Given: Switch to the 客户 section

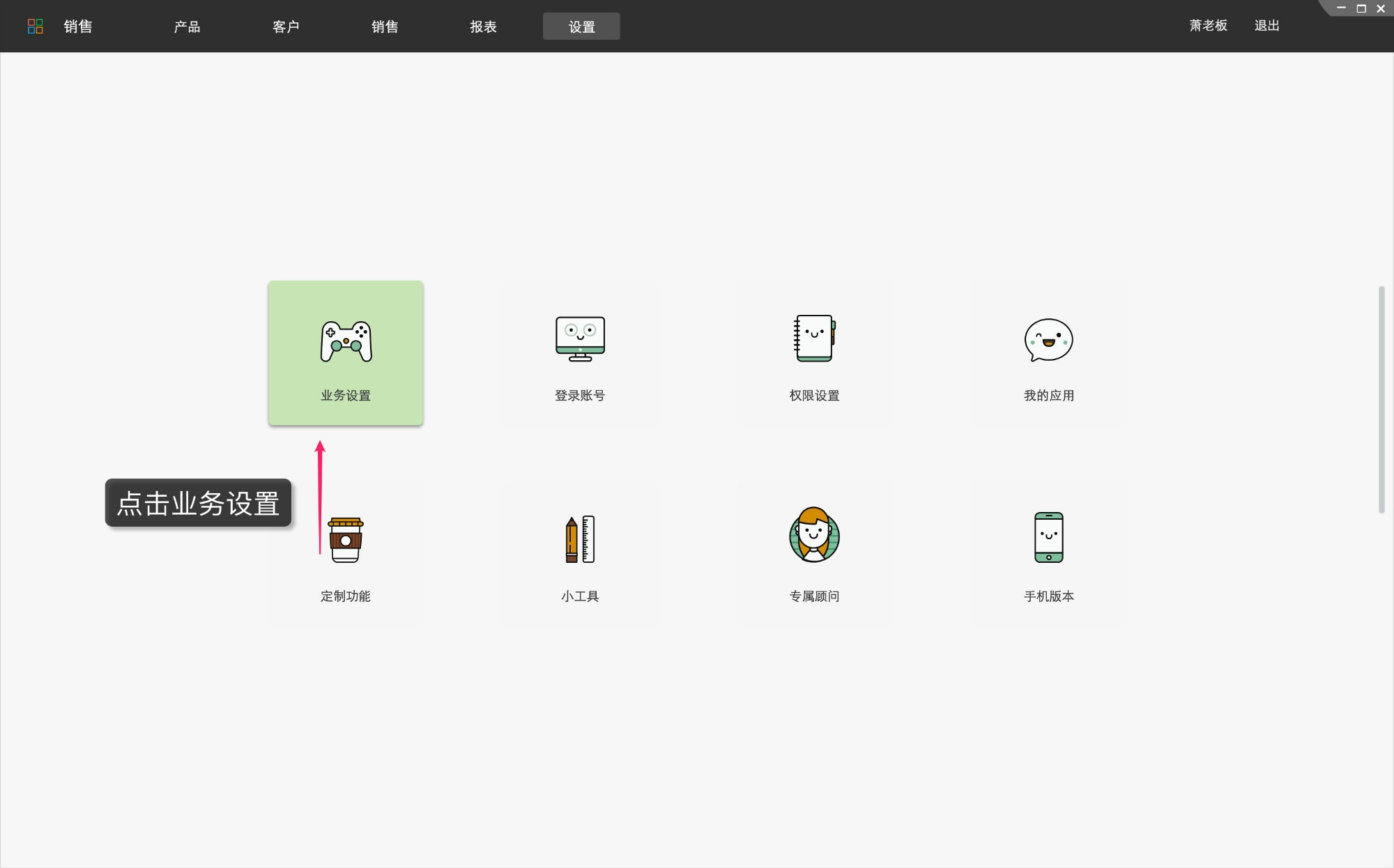Looking at the screenshot, I should coord(286,26).
